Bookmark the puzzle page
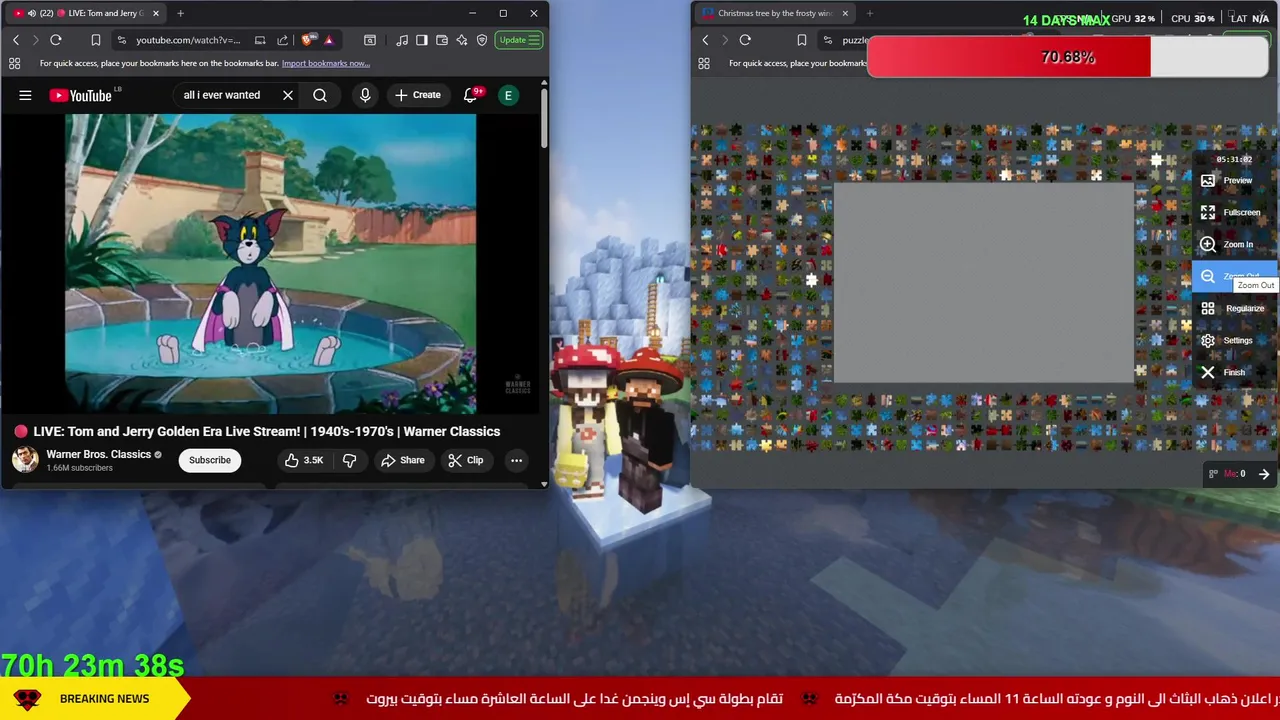Viewport: 1280px width, 720px height. coord(801,40)
